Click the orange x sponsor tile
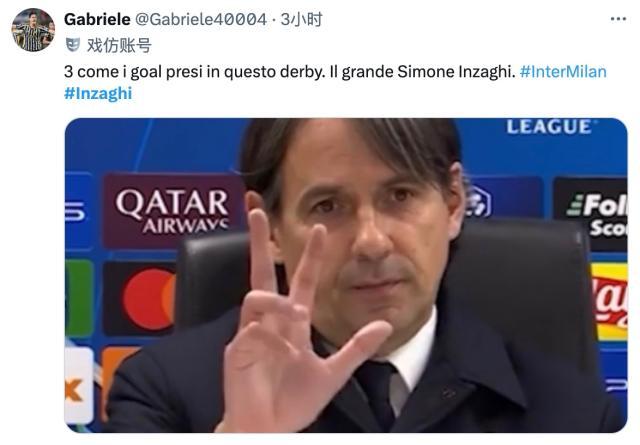Screen dimensions: 640x445 79,386
